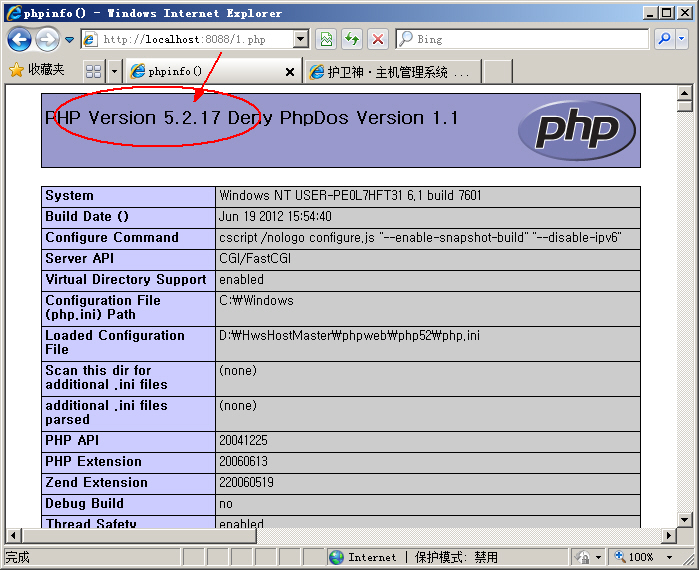Switch to the phpinfo() tab
This screenshot has height=570, width=699.
coord(205,71)
